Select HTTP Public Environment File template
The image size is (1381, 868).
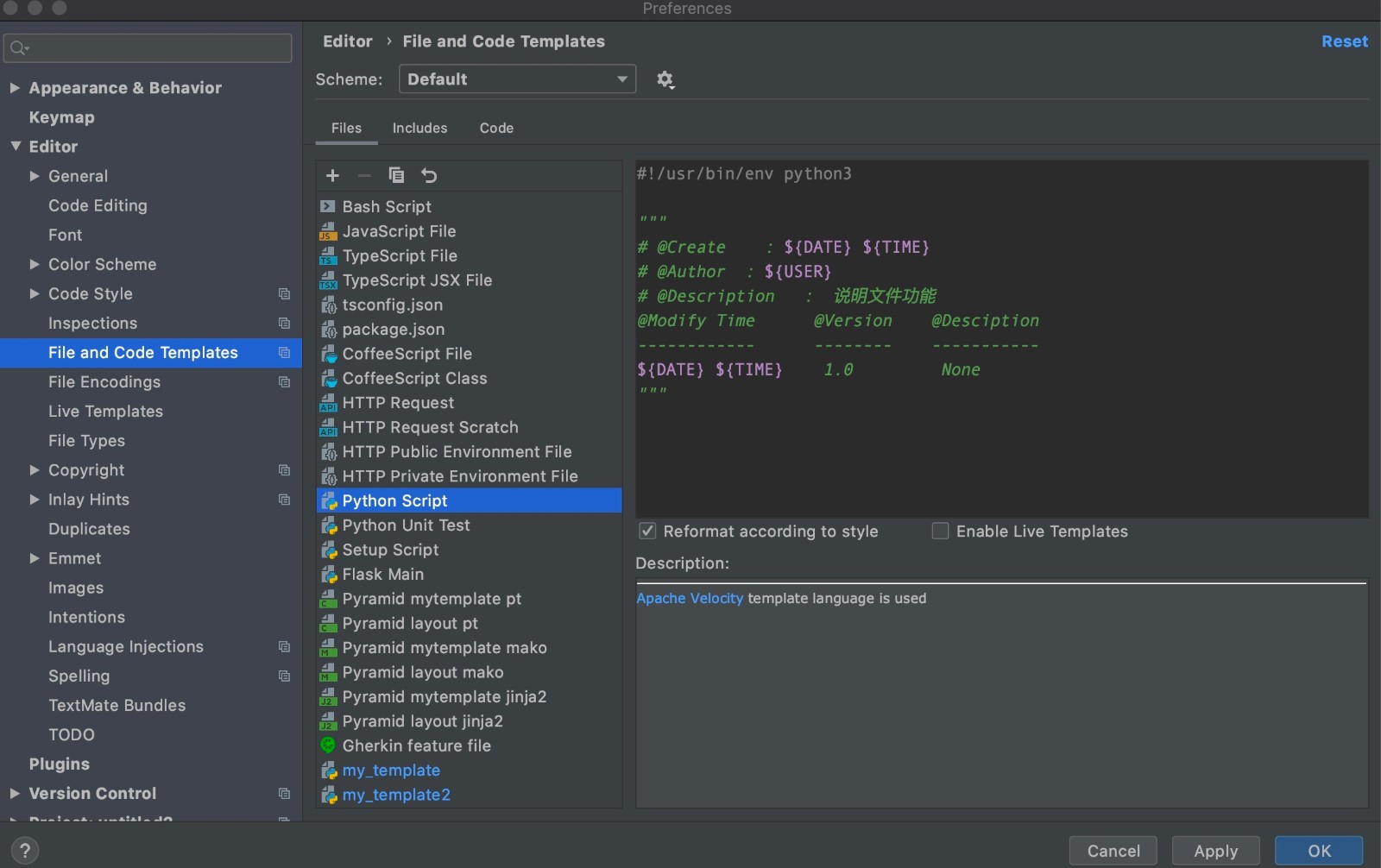pos(470,452)
